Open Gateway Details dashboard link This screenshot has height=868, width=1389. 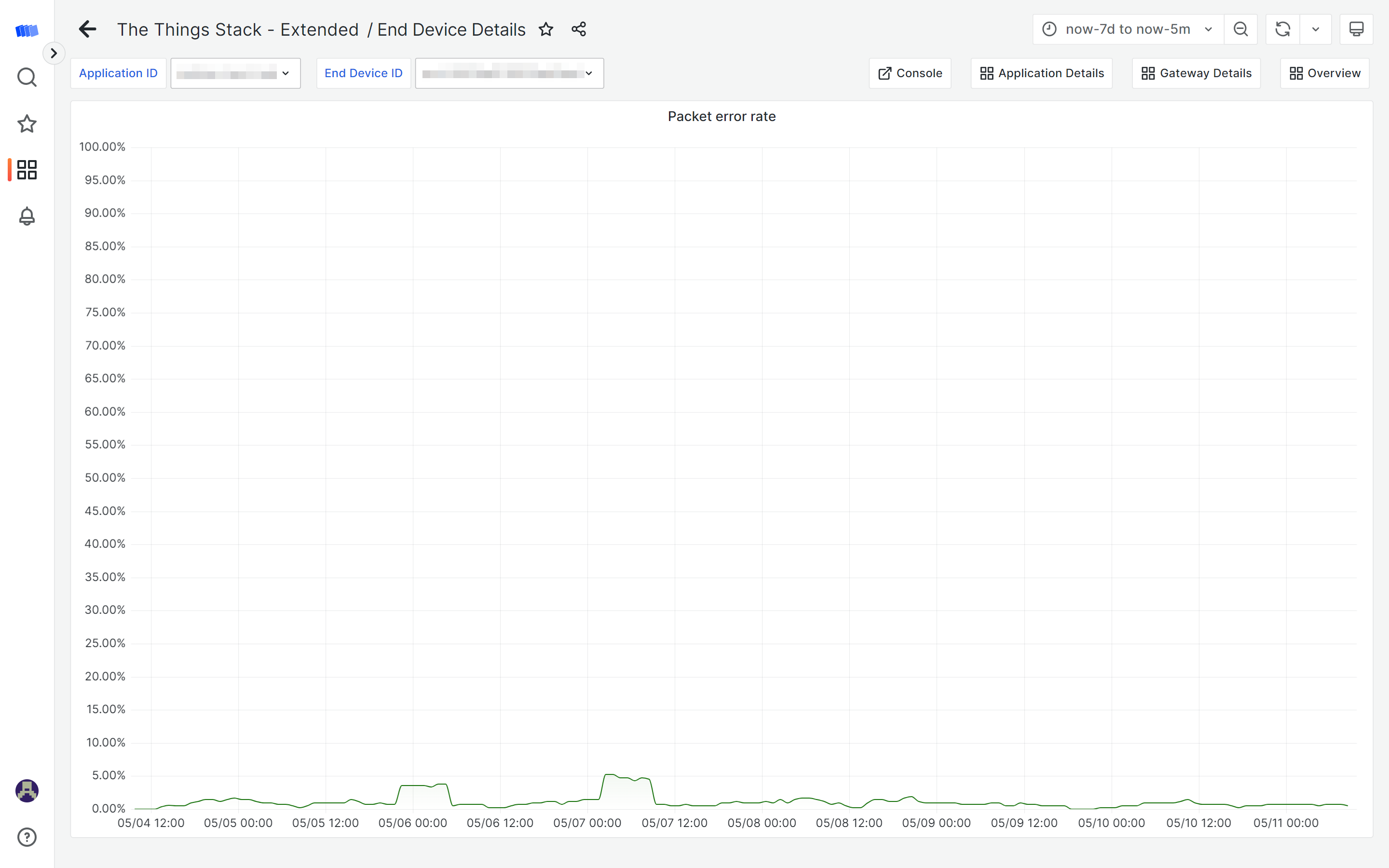(1196, 73)
